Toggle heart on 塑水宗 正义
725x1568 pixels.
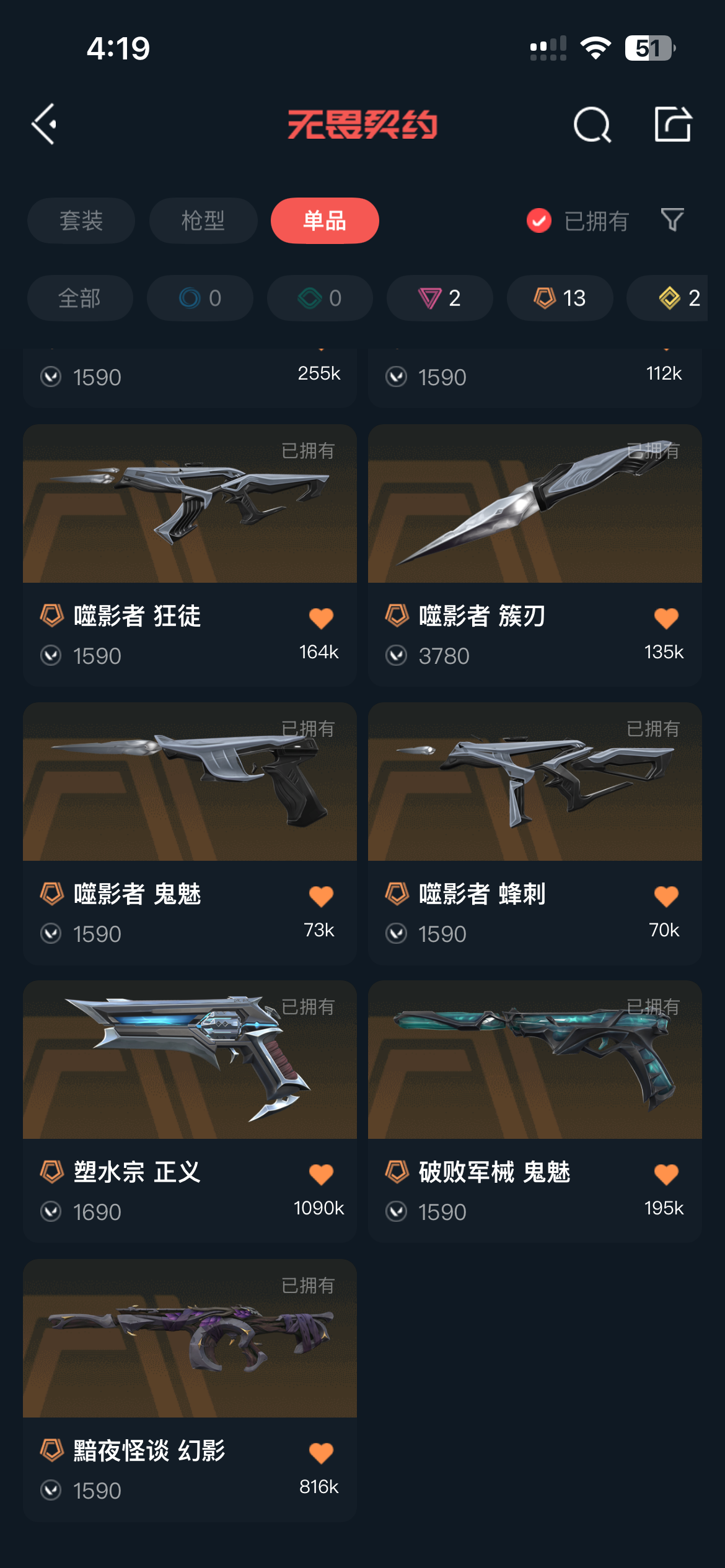(x=321, y=1174)
